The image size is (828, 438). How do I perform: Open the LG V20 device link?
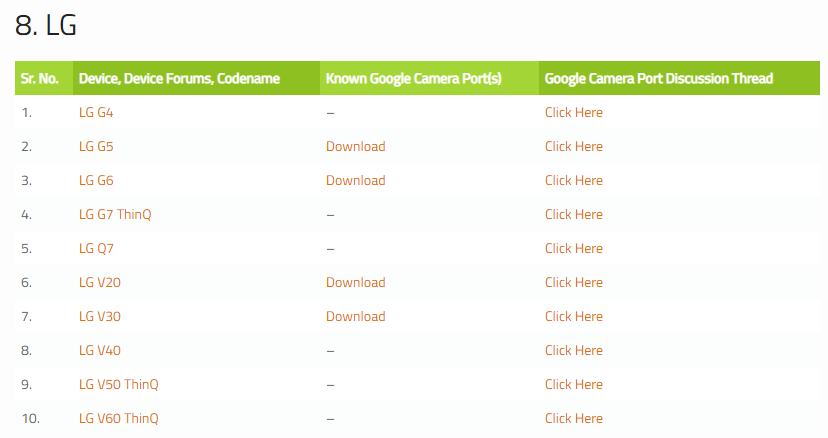click(100, 282)
